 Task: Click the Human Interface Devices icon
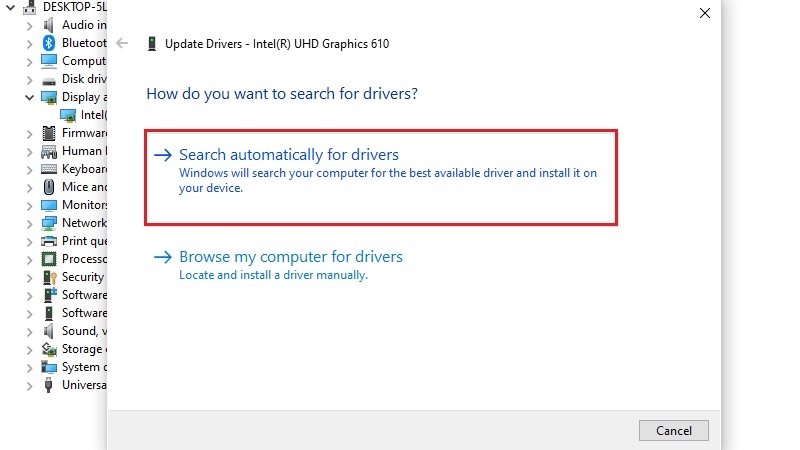coord(49,151)
